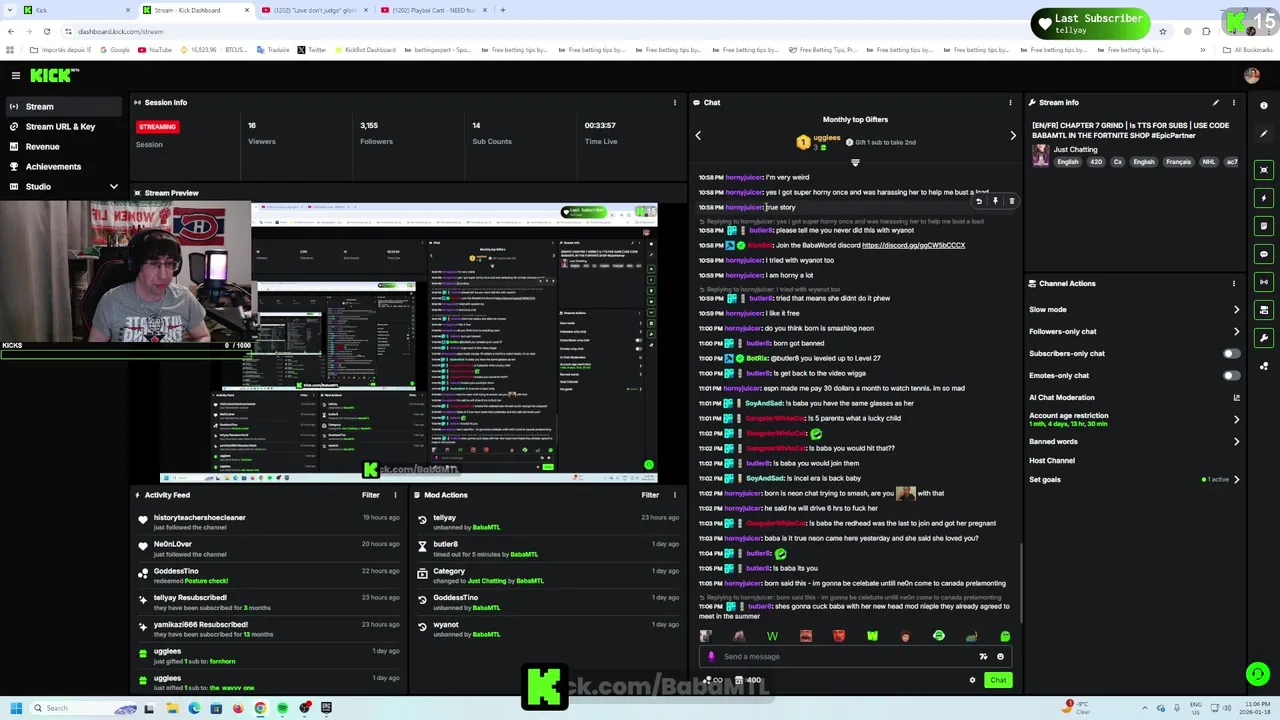Expand Banned words settings
This screenshot has height=720, width=1280.
tap(1236, 441)
